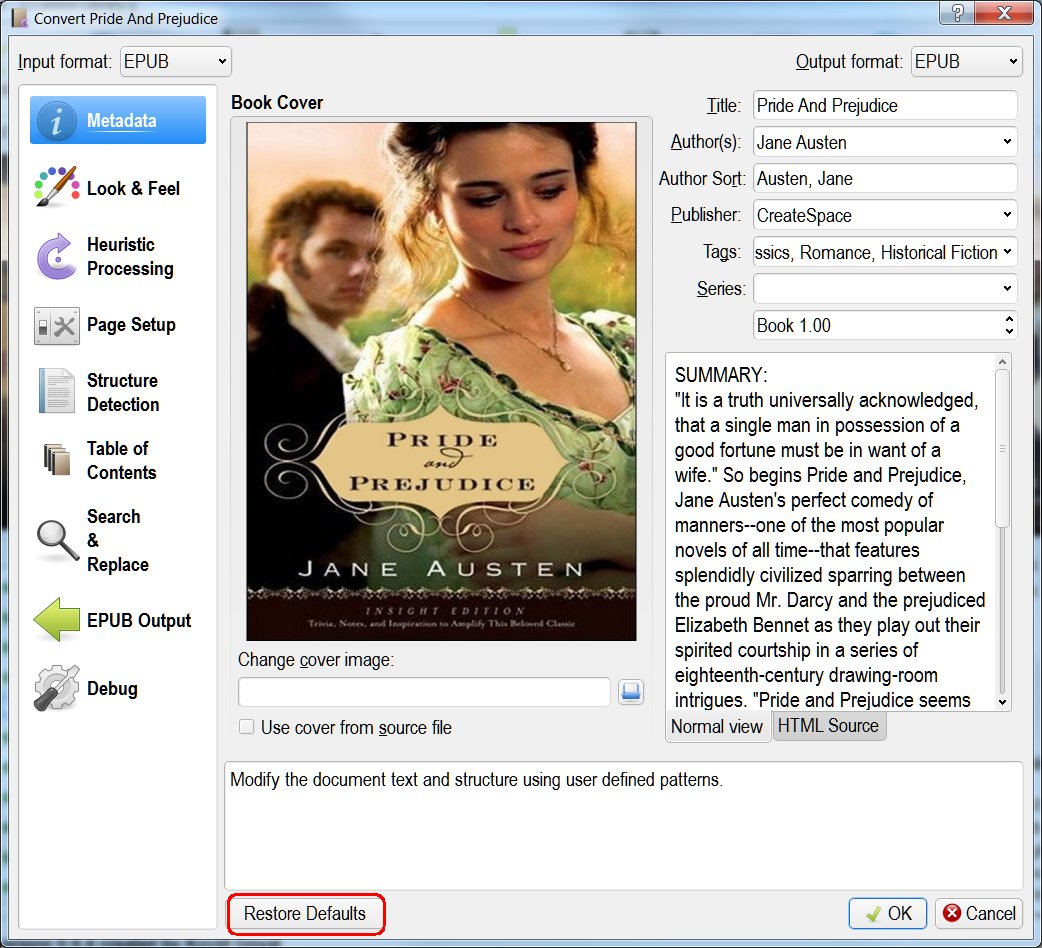The height and width of the screenshot is (948, 1042).
Task: Click the Author Sort input field
Action: tap(885, 178)
